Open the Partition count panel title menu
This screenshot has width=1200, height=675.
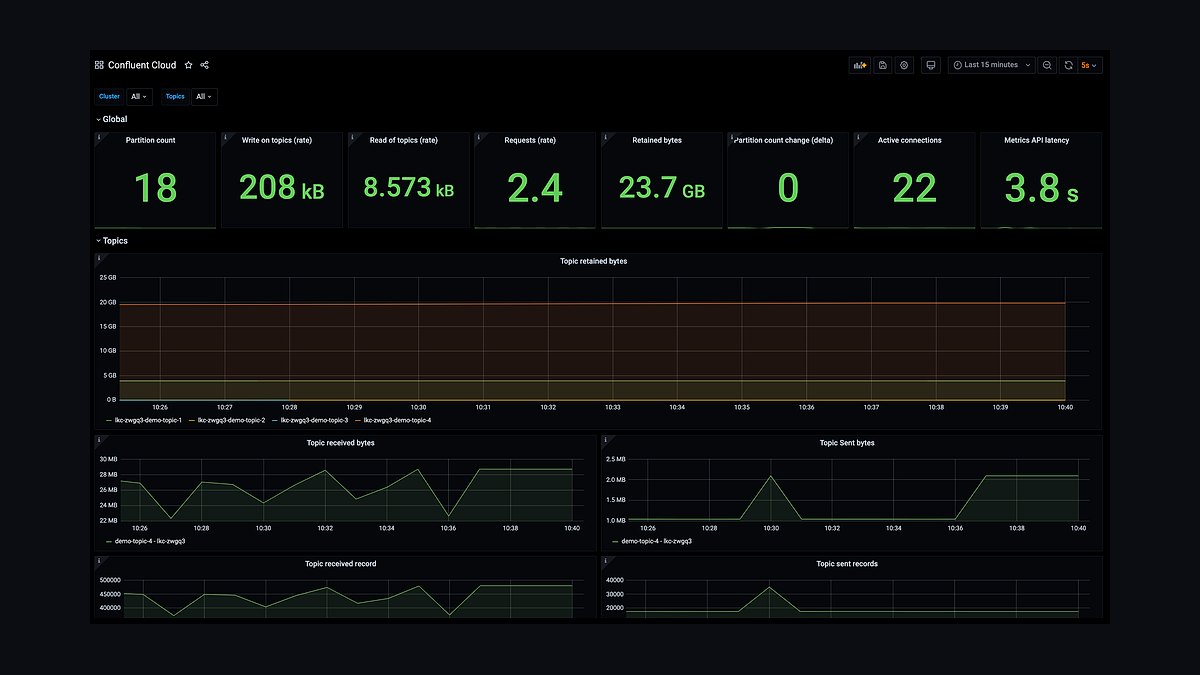click(x=150, y=141)
